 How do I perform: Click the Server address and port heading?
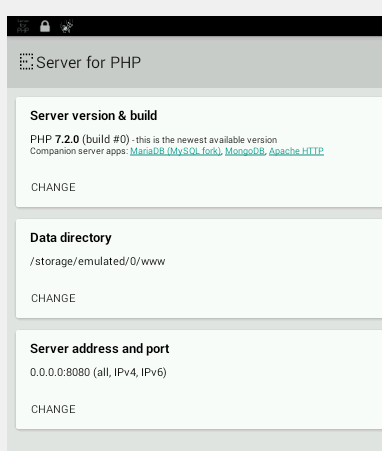point(100,349)
